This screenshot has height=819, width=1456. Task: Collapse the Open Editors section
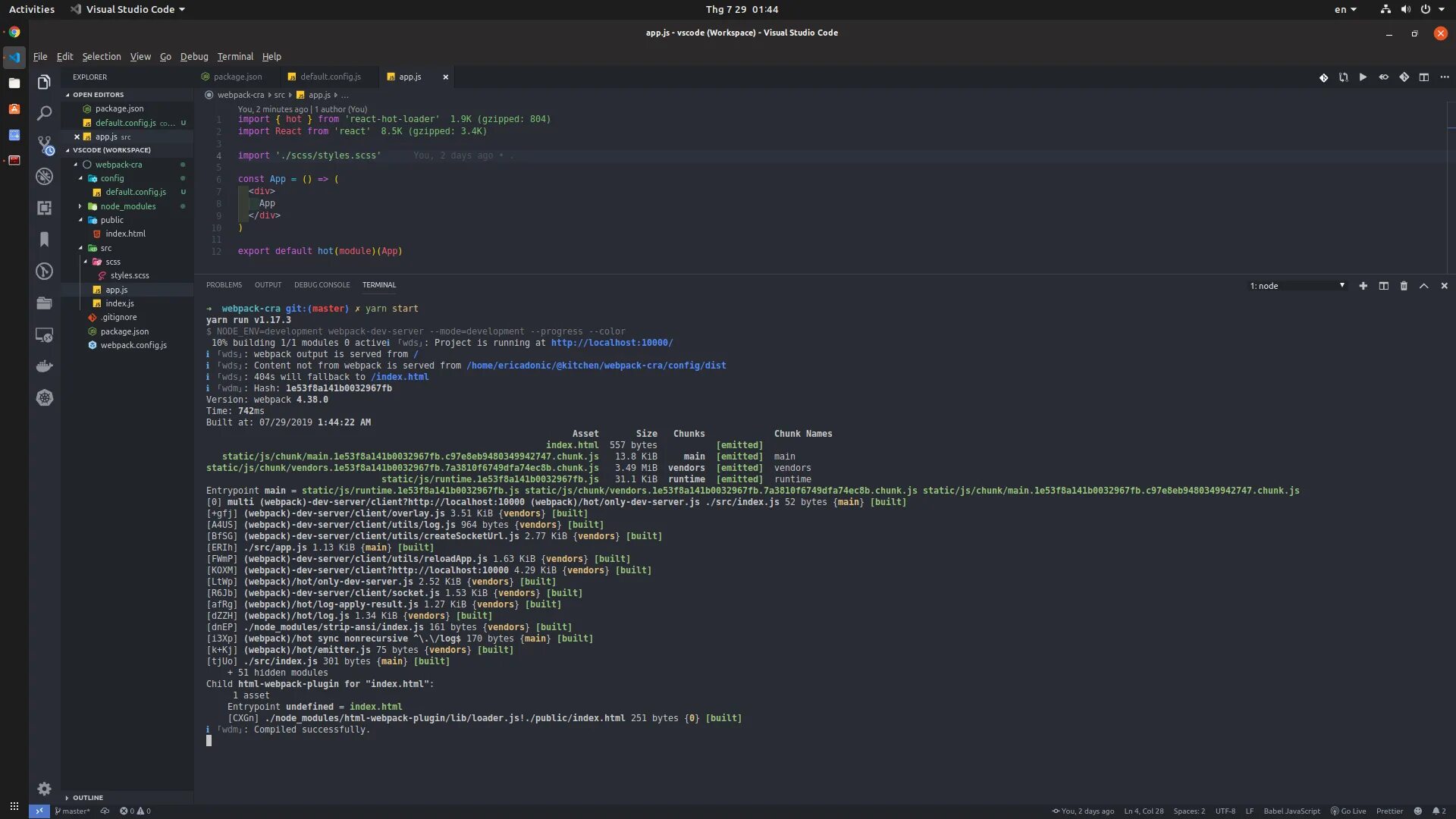(x=127, y=95)
